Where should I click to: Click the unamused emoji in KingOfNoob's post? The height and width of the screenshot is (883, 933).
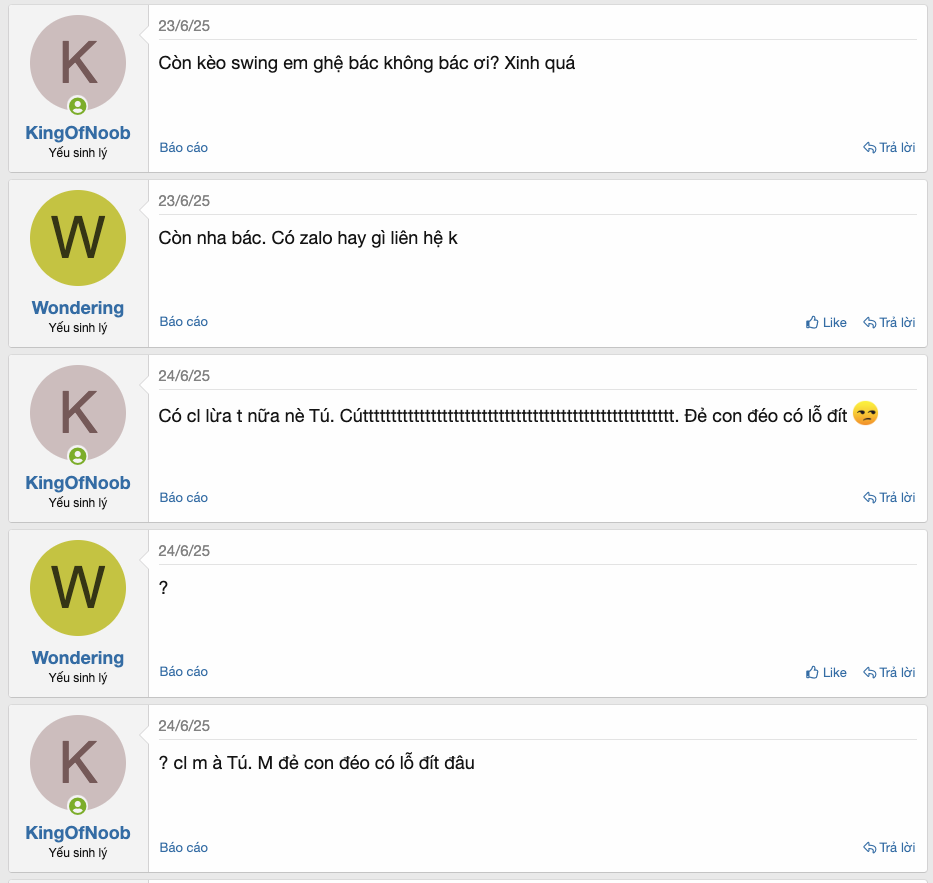pos(865,414)
